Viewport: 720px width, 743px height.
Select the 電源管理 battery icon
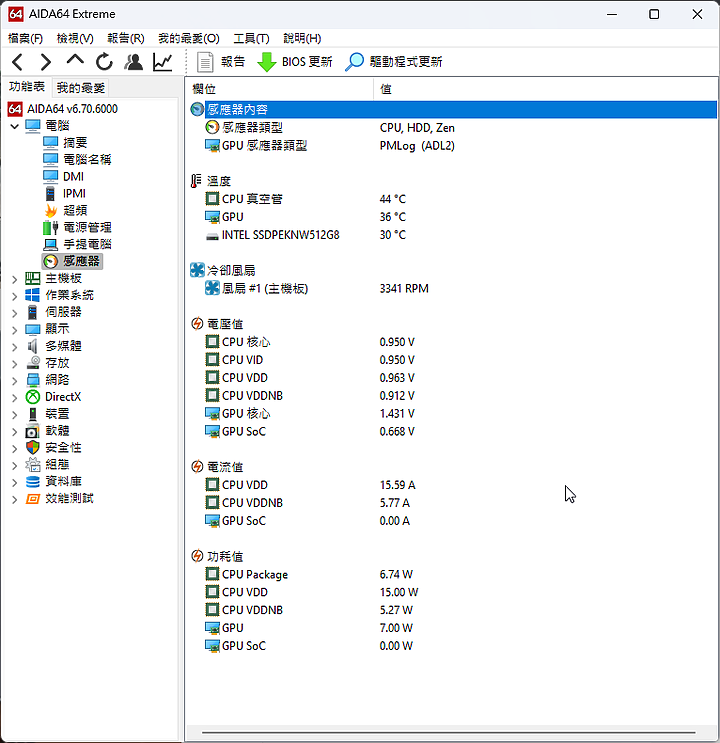(x=50, y=227)
